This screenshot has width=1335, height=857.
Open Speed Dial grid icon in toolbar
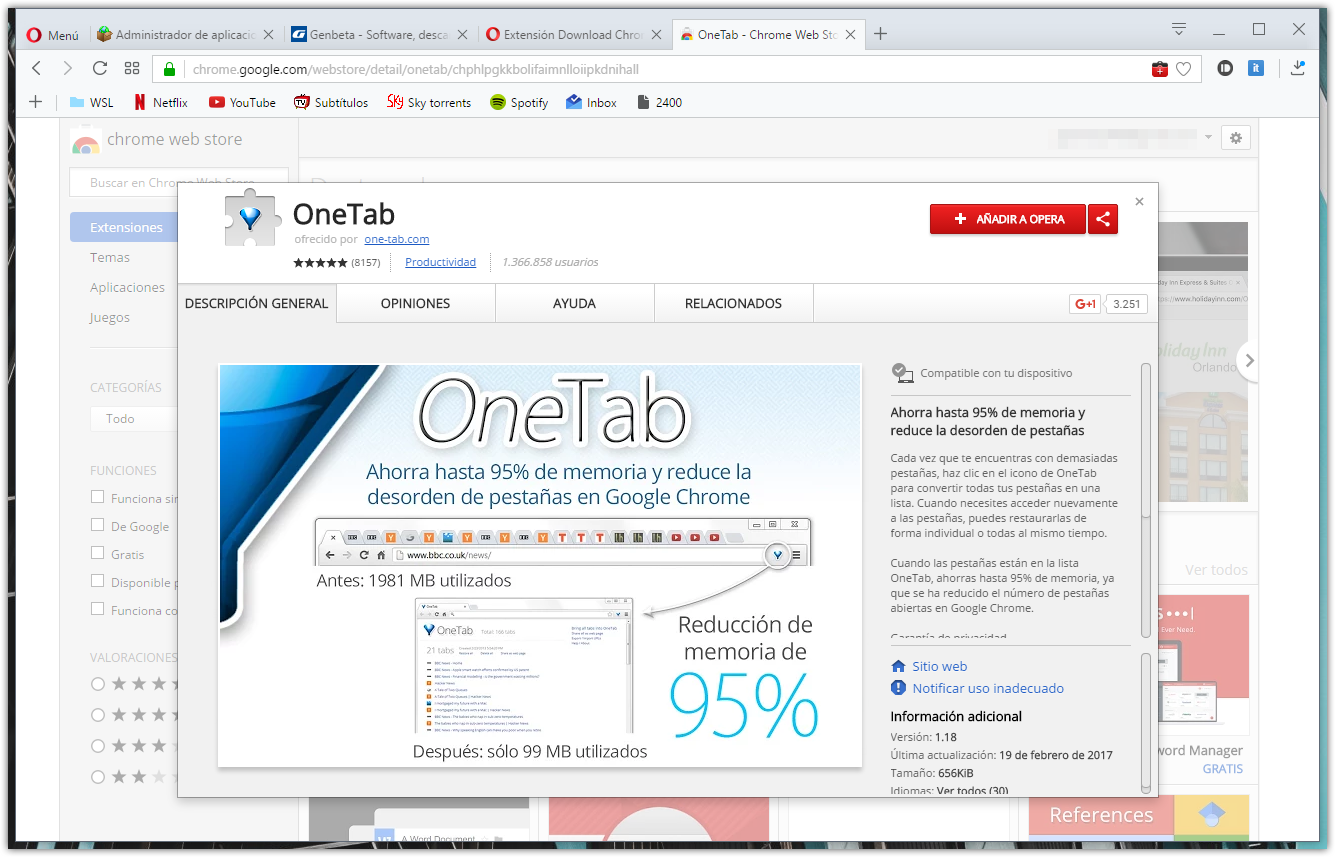pyautogui.click(x=132, y=69)
